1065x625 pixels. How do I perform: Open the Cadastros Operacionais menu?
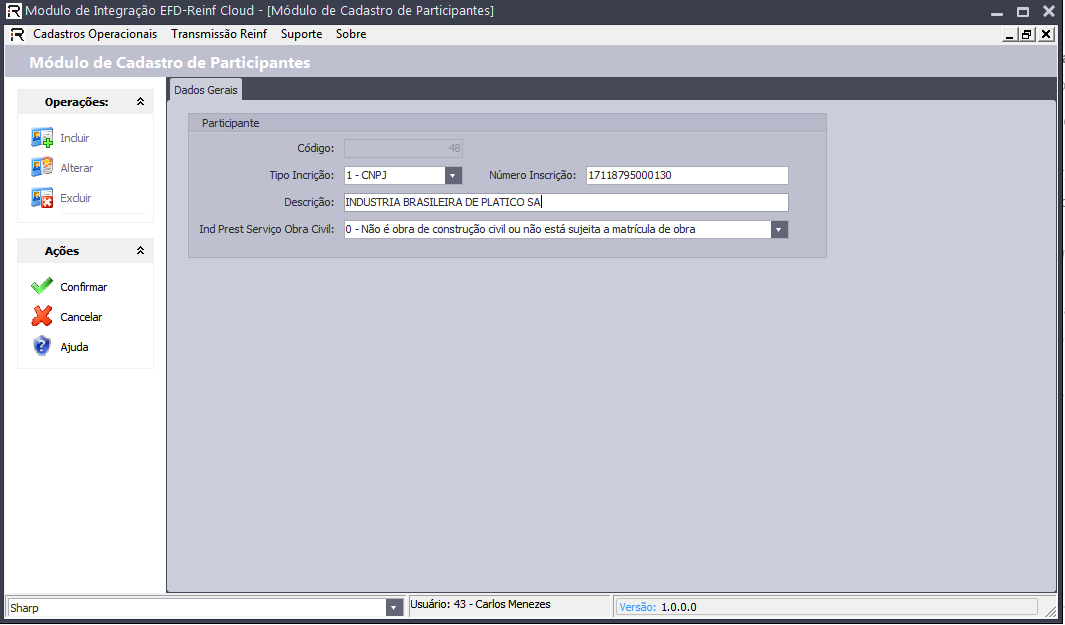95,34
